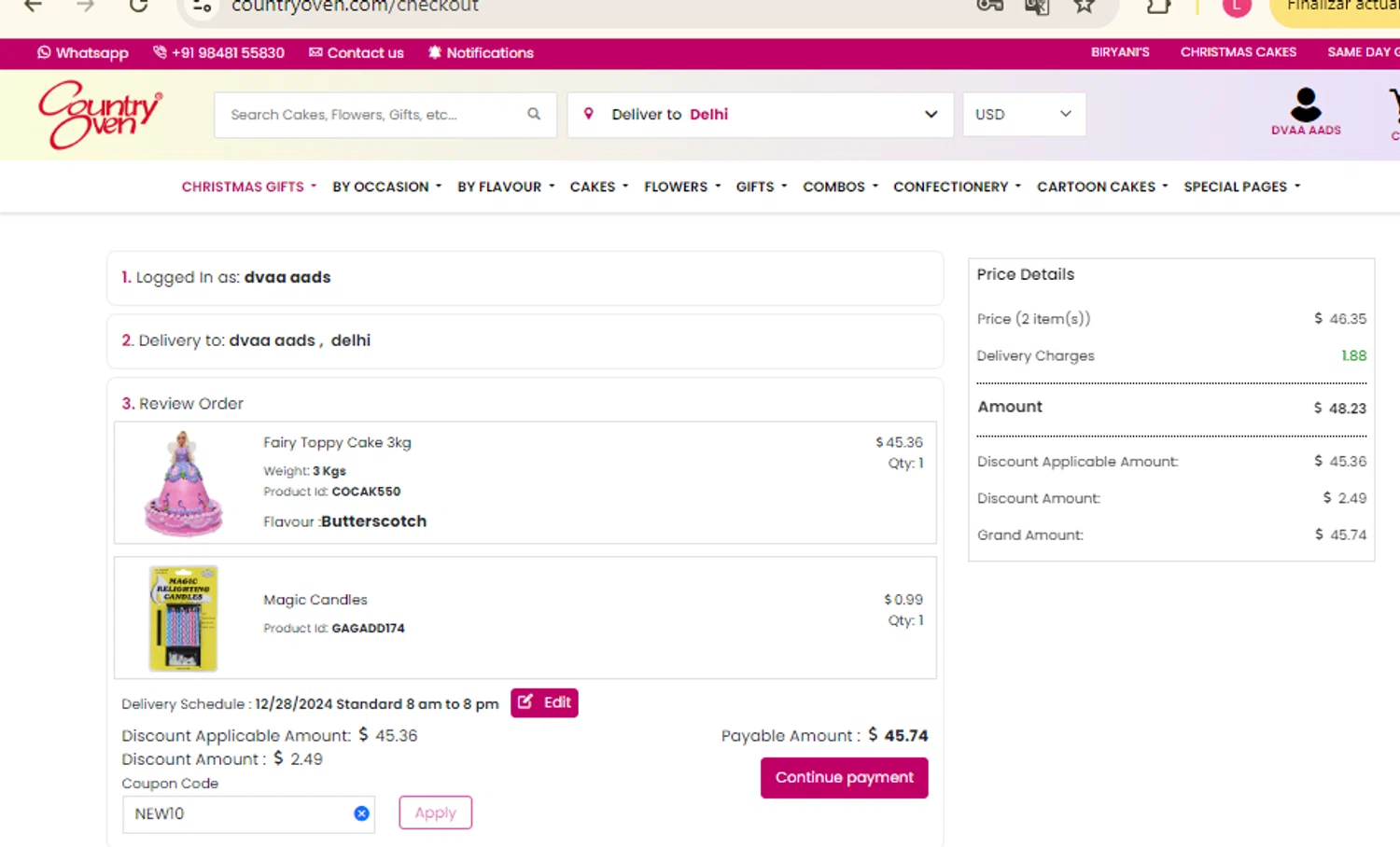Click the Grand Amount $ 45.74 value

tap(1340, 535)
